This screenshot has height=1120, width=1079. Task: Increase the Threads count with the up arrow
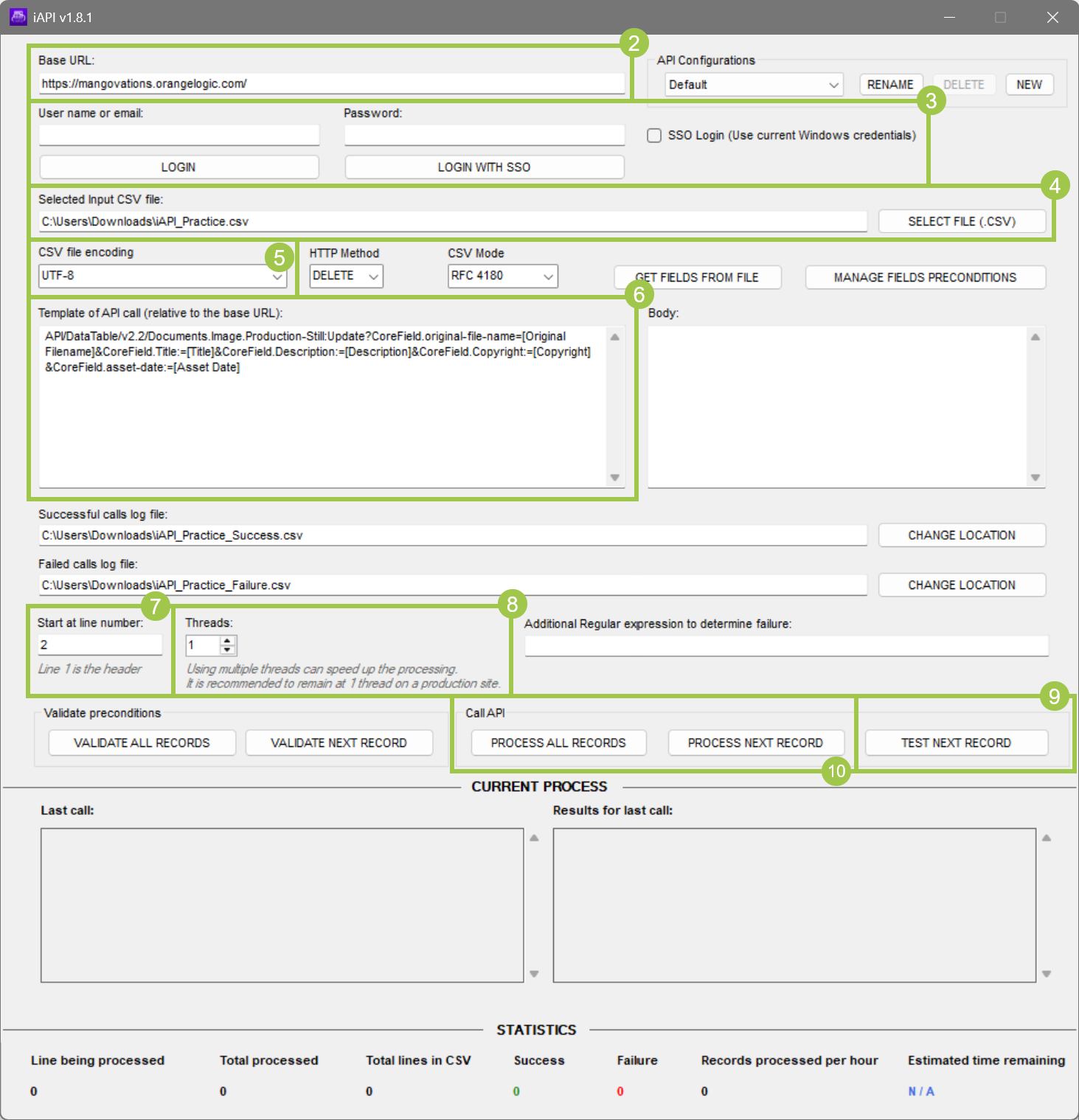coord(229,641)
